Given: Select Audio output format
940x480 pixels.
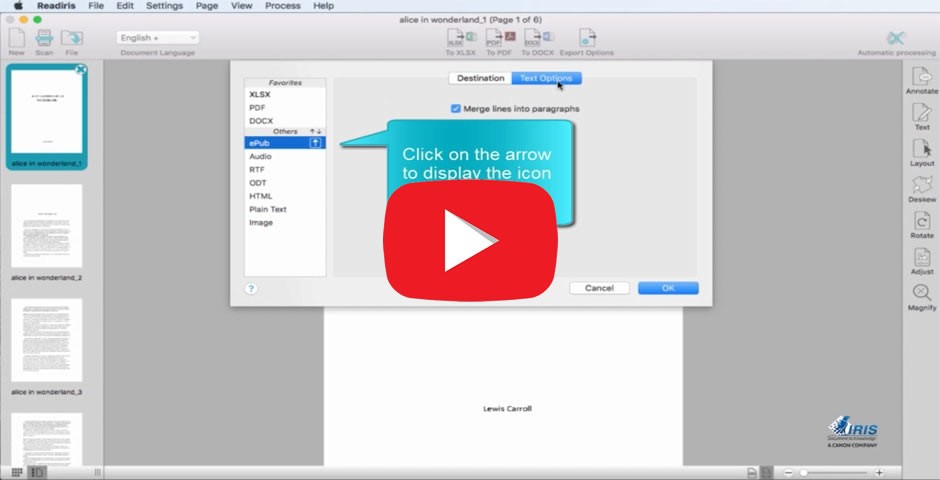Looking at the screenshot, I should pyautogui.click(x=285, y=156).
